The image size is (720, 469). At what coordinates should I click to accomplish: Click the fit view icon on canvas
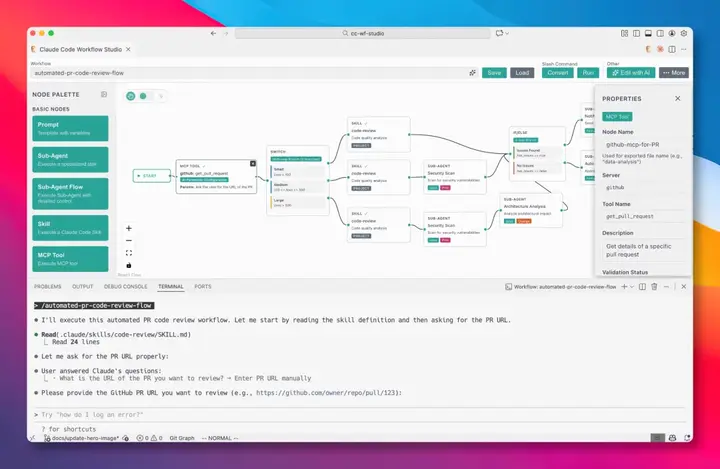(129, 253)
